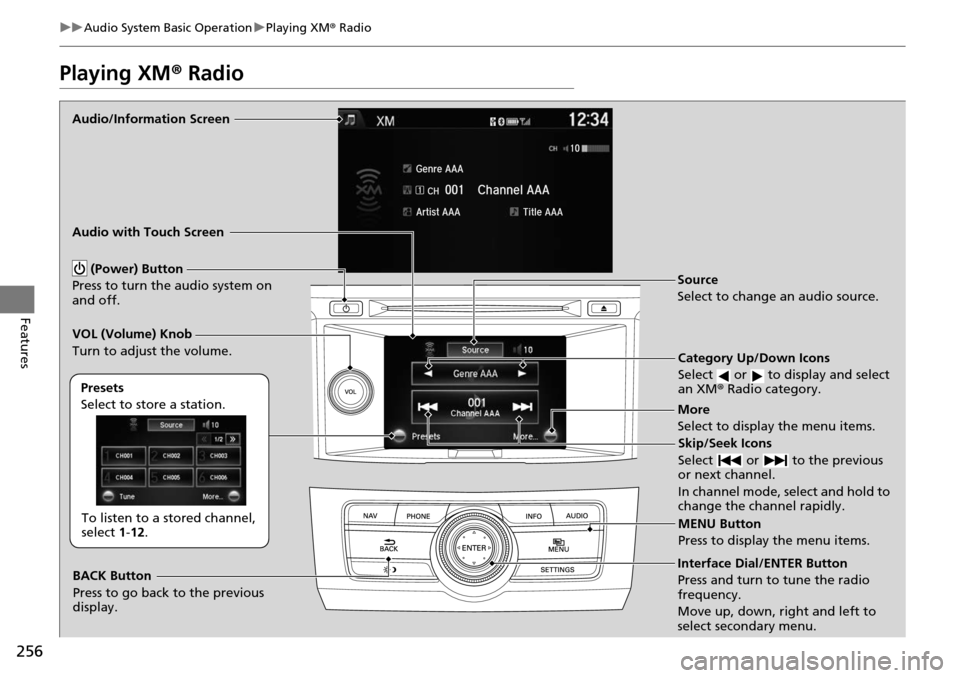This screenshot has height=678, width=960.
Task: Click the display brightness day/night button
Action: click(x=389, y=570)
